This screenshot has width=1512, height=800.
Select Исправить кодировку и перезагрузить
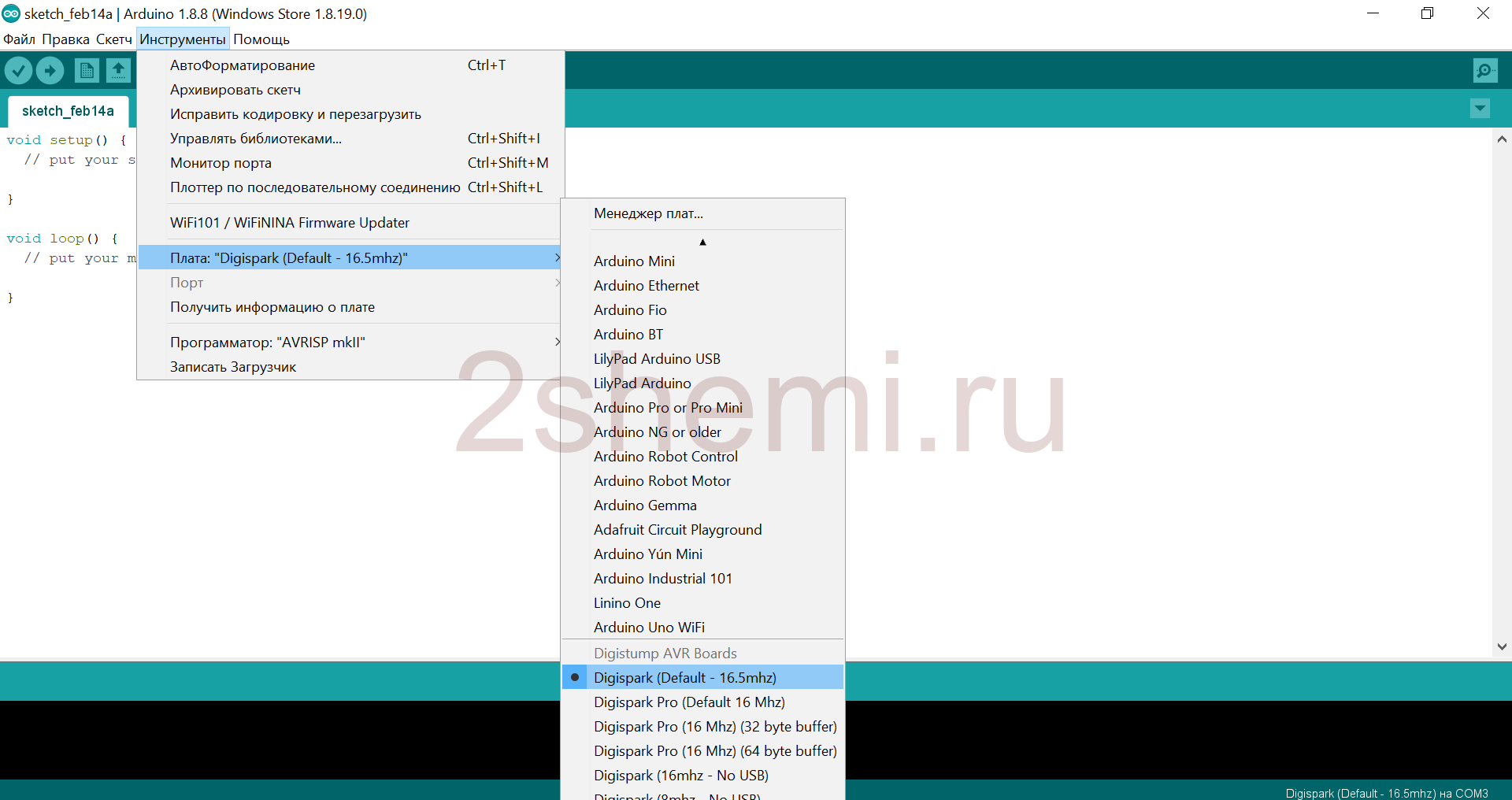tap(350, 114)
